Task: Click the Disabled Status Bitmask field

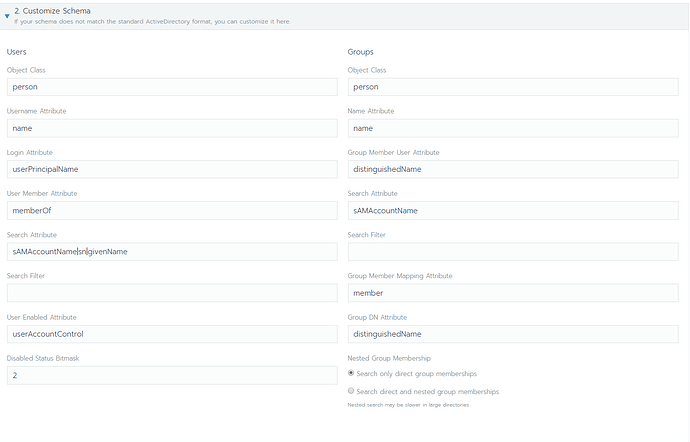Action: point(172,375)
